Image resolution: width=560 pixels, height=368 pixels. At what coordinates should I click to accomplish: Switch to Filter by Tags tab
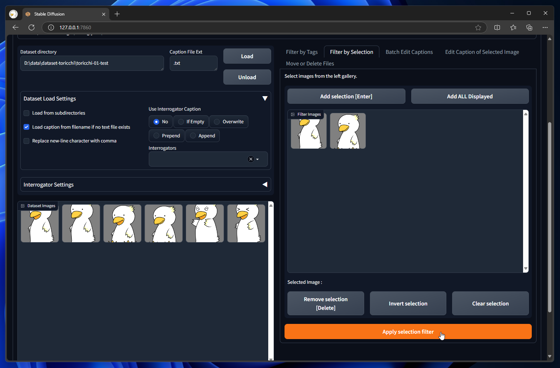(x=301, y=52)
